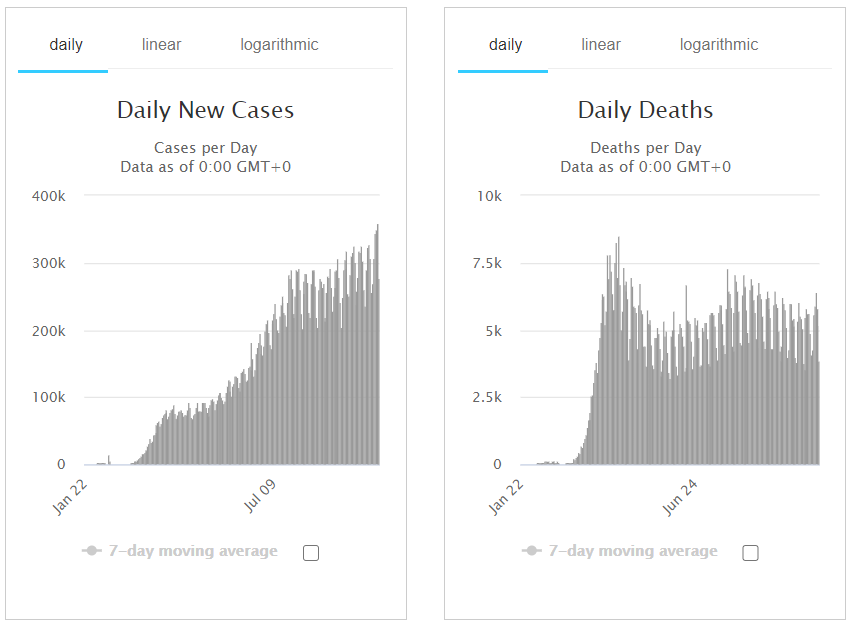The height and width of the screenshot is (628, 851).
Task: Click the Jun 24 date label on the deaths axis
Action: (679, 496)
